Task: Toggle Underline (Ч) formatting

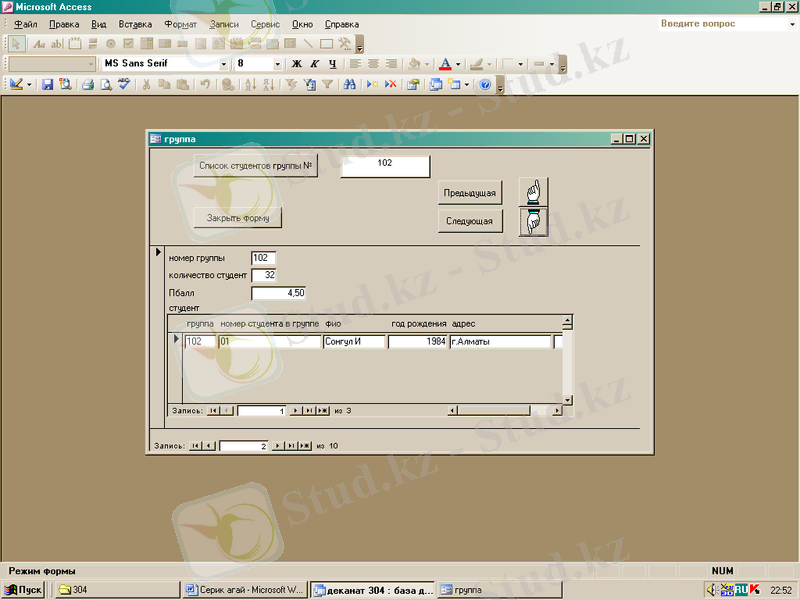Action: pos(332,64)
